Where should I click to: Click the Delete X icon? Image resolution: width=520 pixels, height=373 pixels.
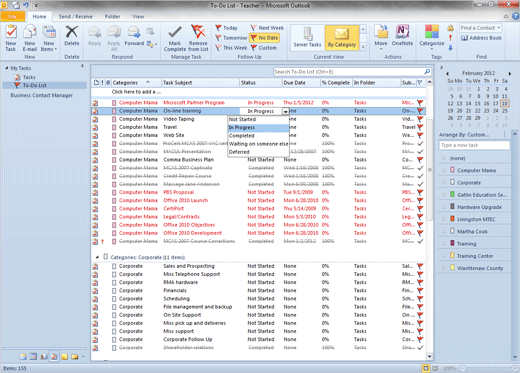(72, 32)
